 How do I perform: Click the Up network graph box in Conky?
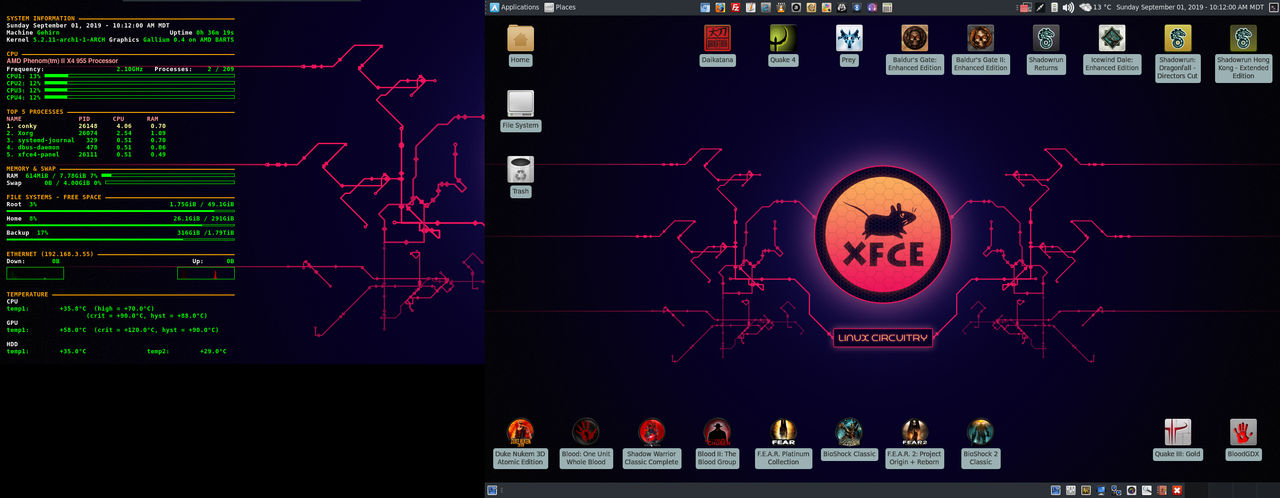pos(206,273)
